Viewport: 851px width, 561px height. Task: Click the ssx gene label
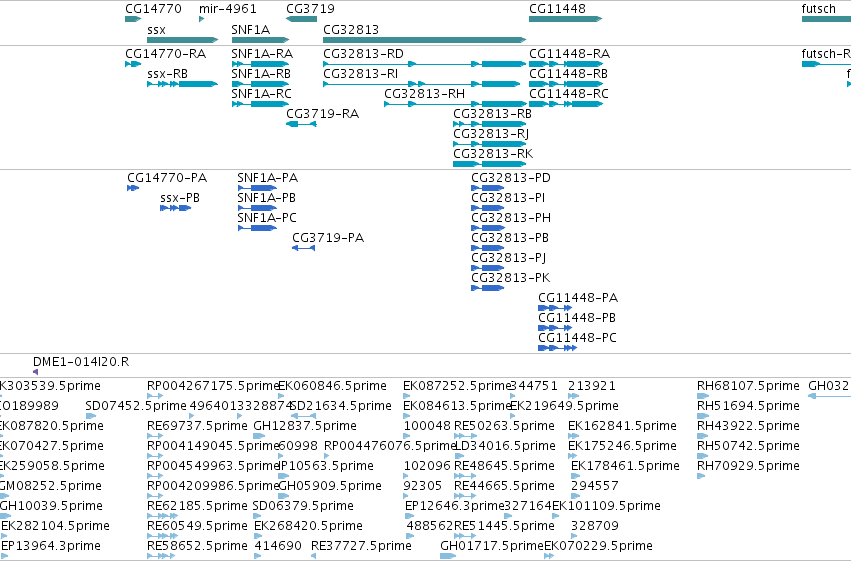156,30
